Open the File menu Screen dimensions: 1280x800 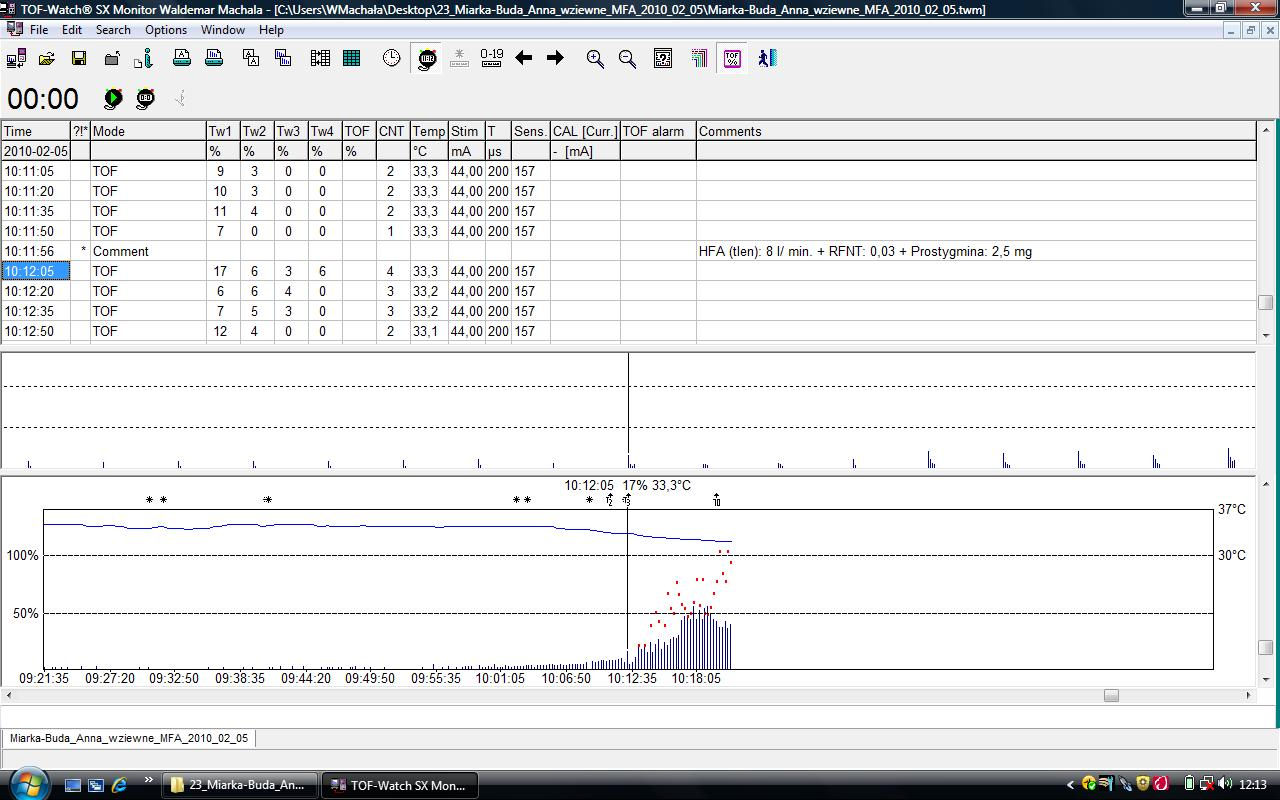[39, 30]
